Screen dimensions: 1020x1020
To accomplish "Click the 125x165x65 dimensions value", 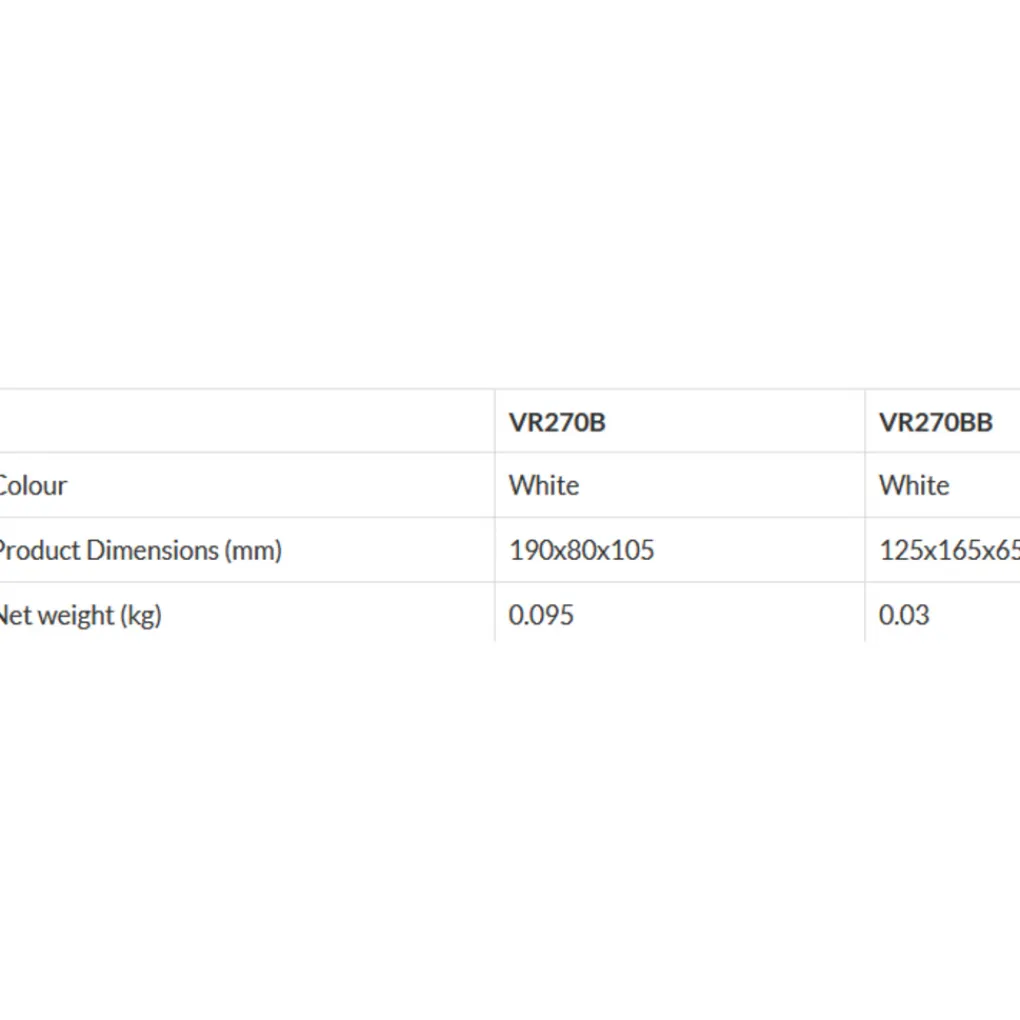I will (948, 550).
